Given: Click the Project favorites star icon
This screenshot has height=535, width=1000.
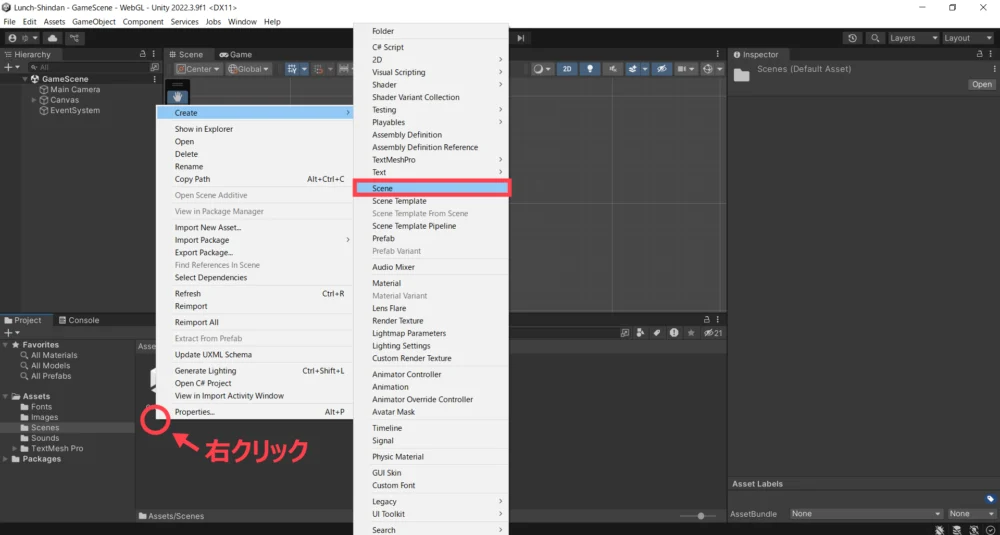Looking at the screenshot, I should click(x=691, y=333).
